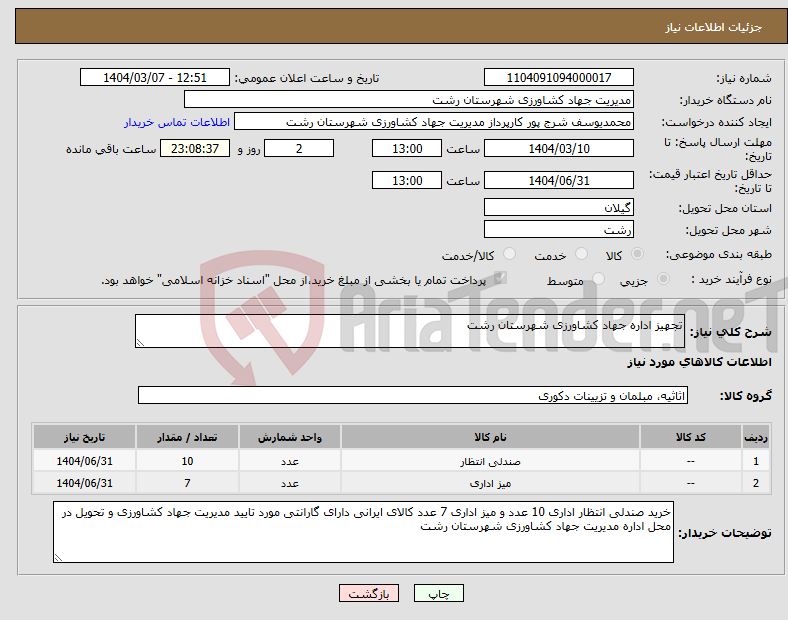The width and height of the screenshot is (788, 620).
Task: Click the بازگشت back button
Action: click(x=369, y=593)
